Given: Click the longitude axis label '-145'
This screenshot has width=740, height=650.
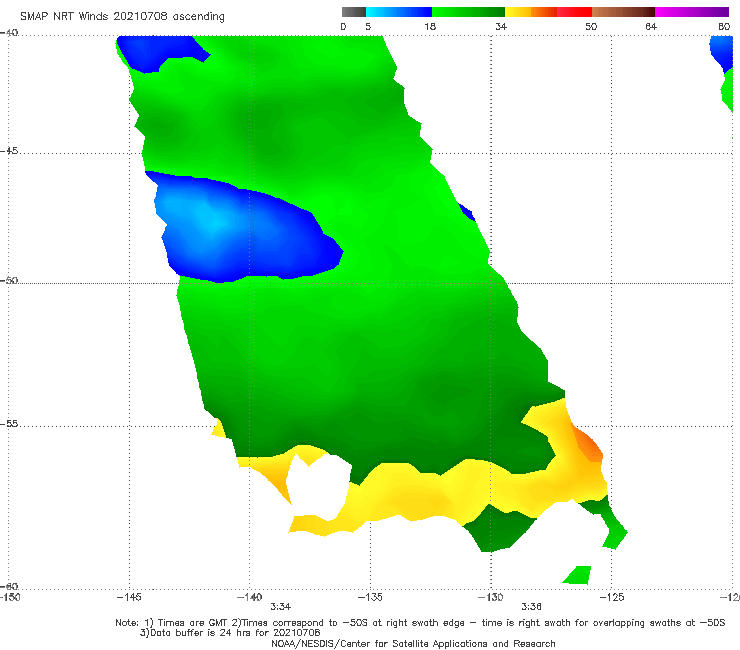Looking at the screenshot, I should click(x=129, y=597).
